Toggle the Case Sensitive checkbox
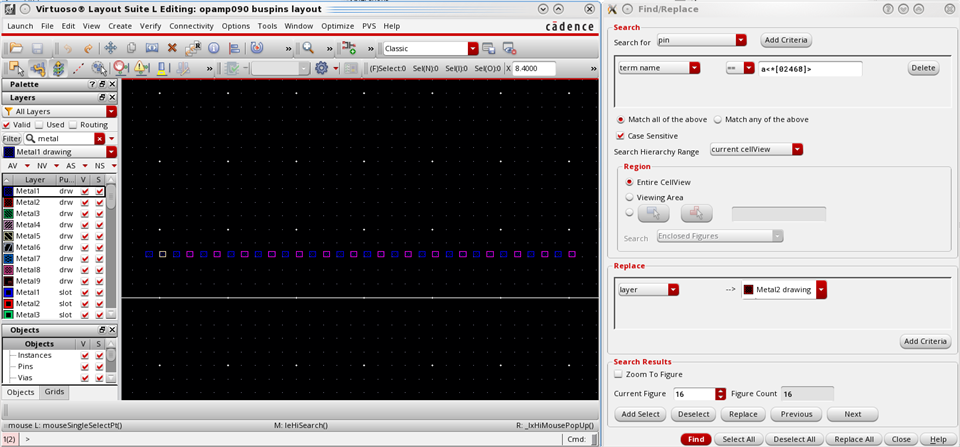The image size is (960, 447). click(621, 136)
